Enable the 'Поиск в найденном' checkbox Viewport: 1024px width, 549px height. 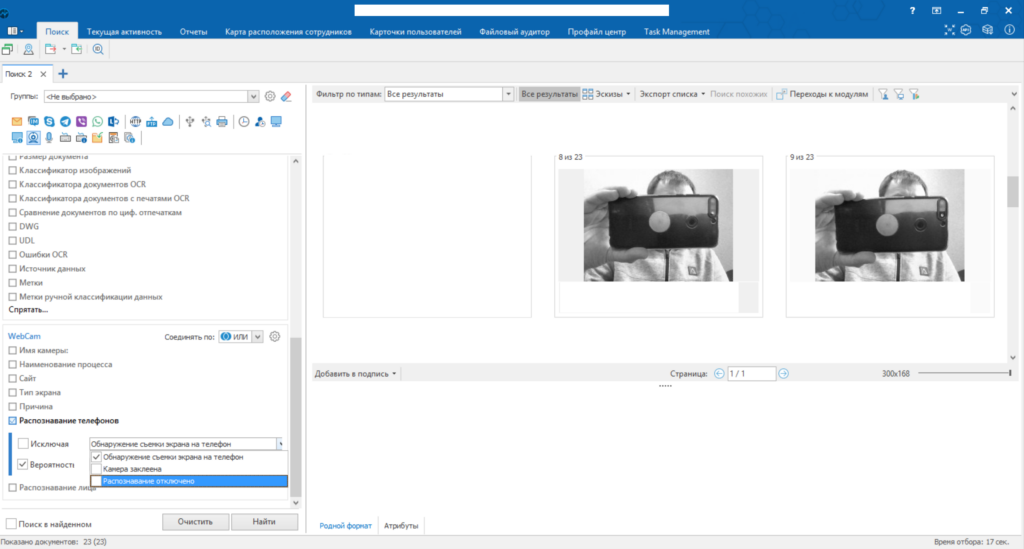point(11,523)
